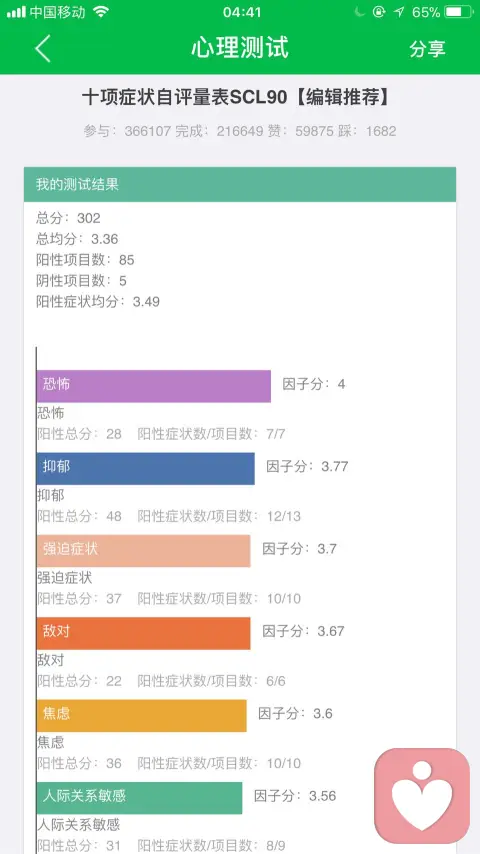Tap the 我的测试结果 section header
The height and width of the screenshot is (854, 480).
(240, 184)
